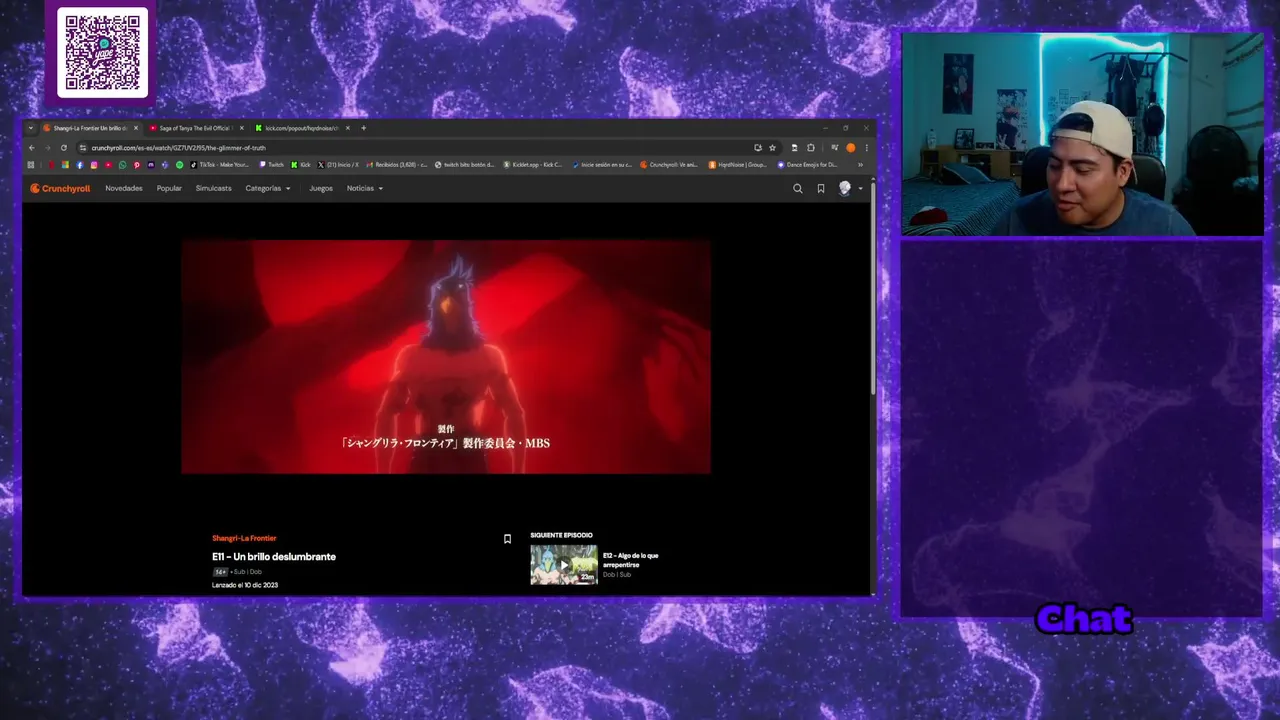Close the Saga of Tanya browser tab
The height and width of the screenshot is (720, 1280).
242,128
